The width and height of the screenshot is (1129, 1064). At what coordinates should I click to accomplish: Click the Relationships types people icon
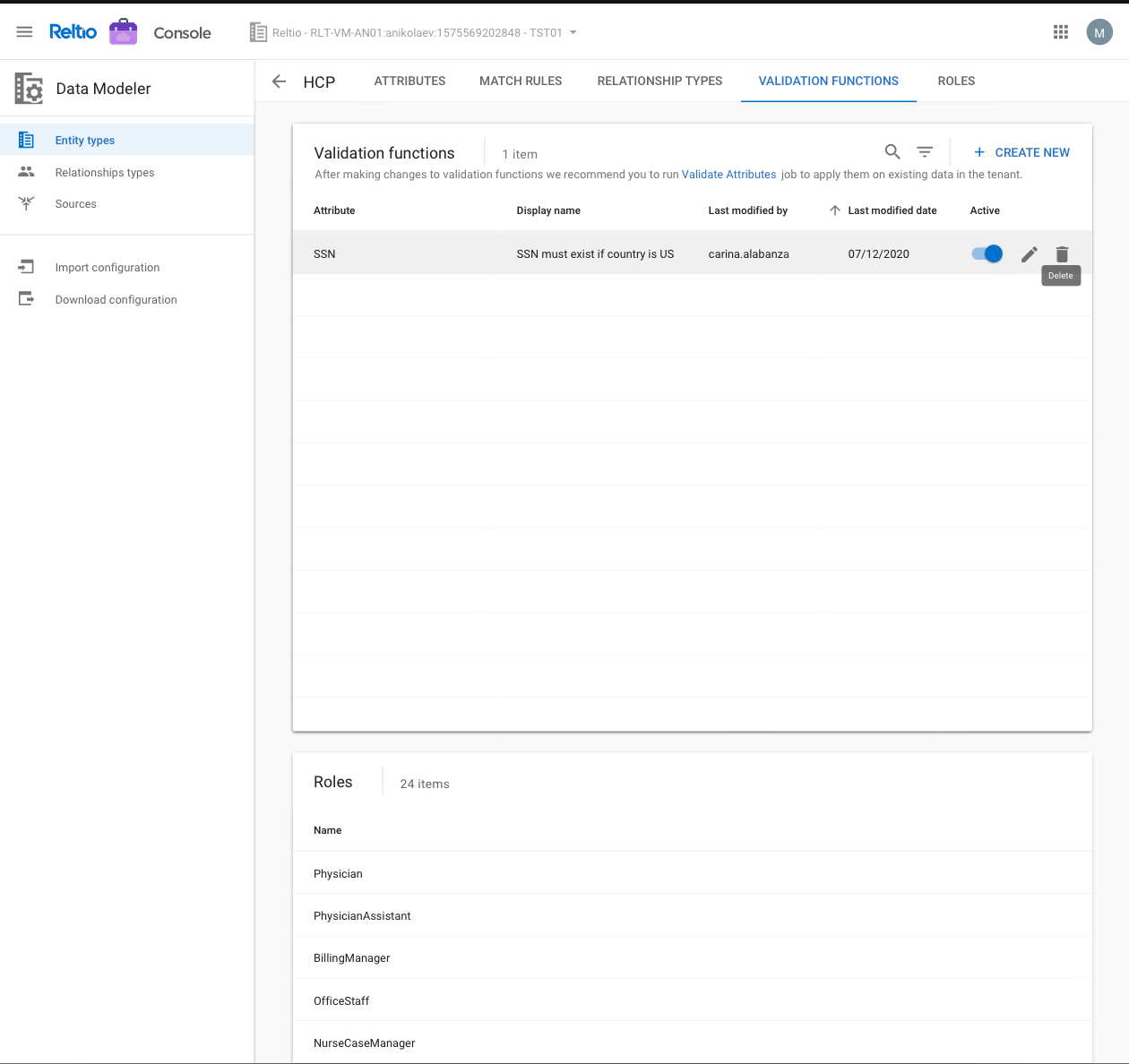tap(26, 172)
